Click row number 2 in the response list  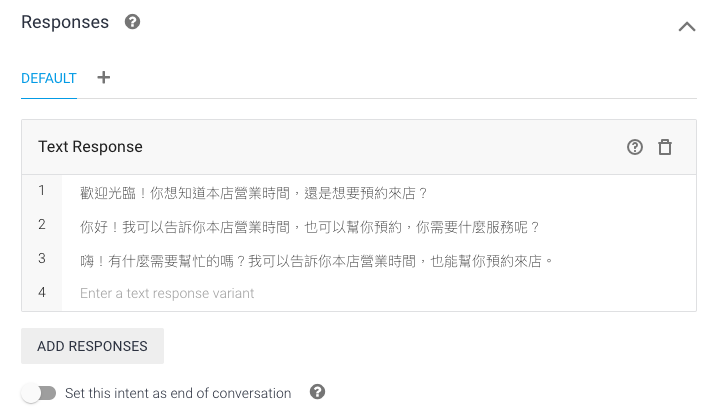pyautogui.click(x=42, y=225)
